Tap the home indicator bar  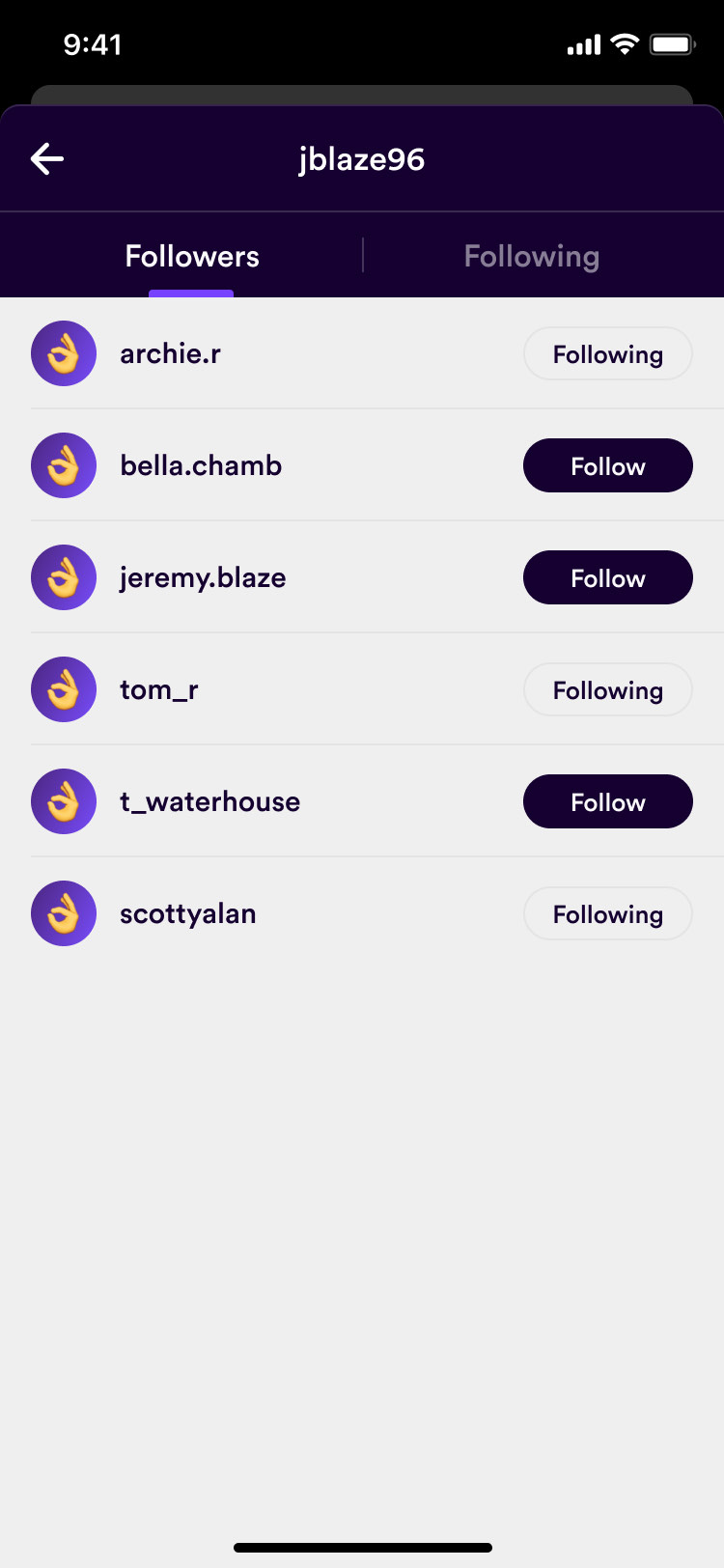[362, 1548]
